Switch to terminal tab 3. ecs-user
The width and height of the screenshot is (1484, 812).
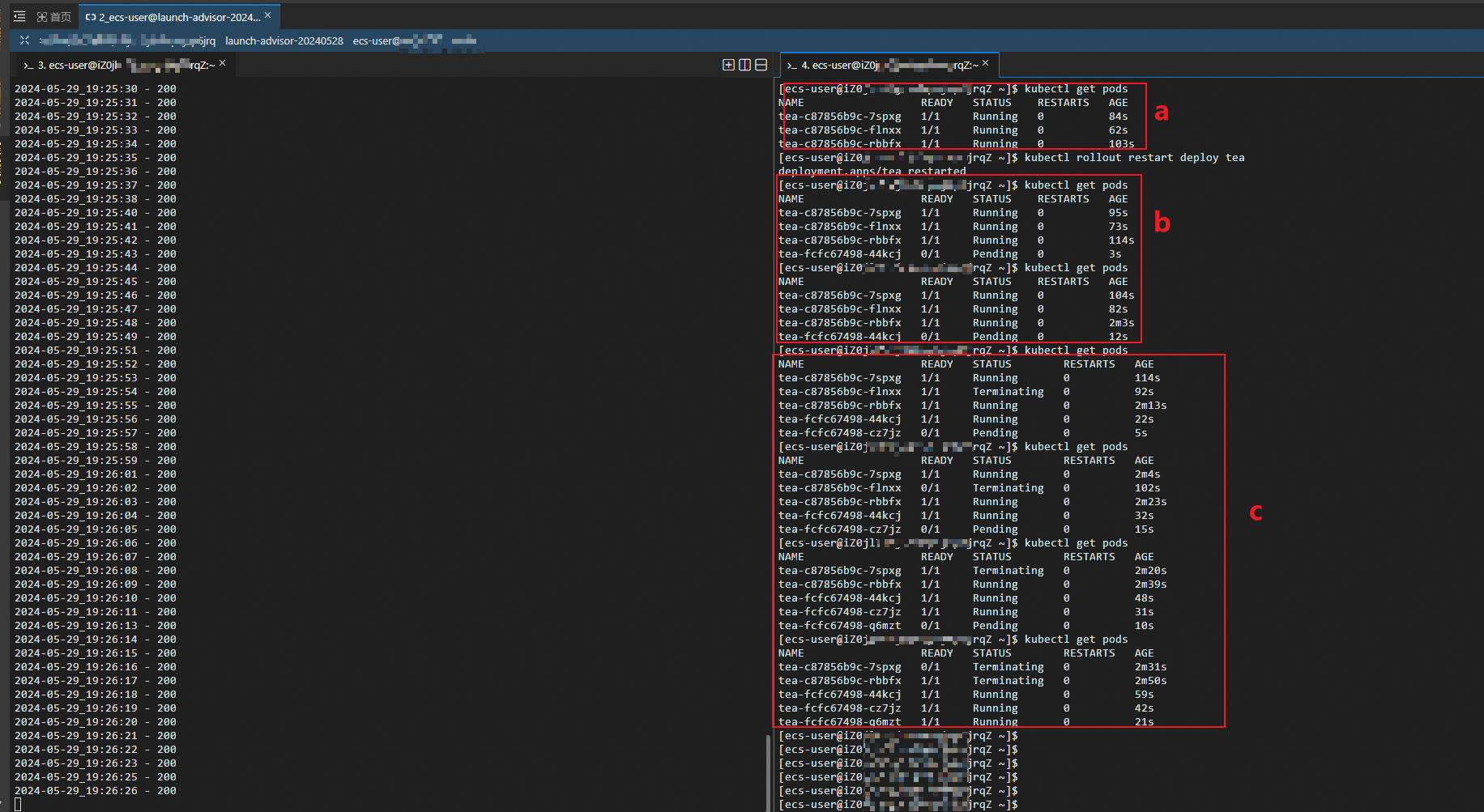(x=122, y=65)
